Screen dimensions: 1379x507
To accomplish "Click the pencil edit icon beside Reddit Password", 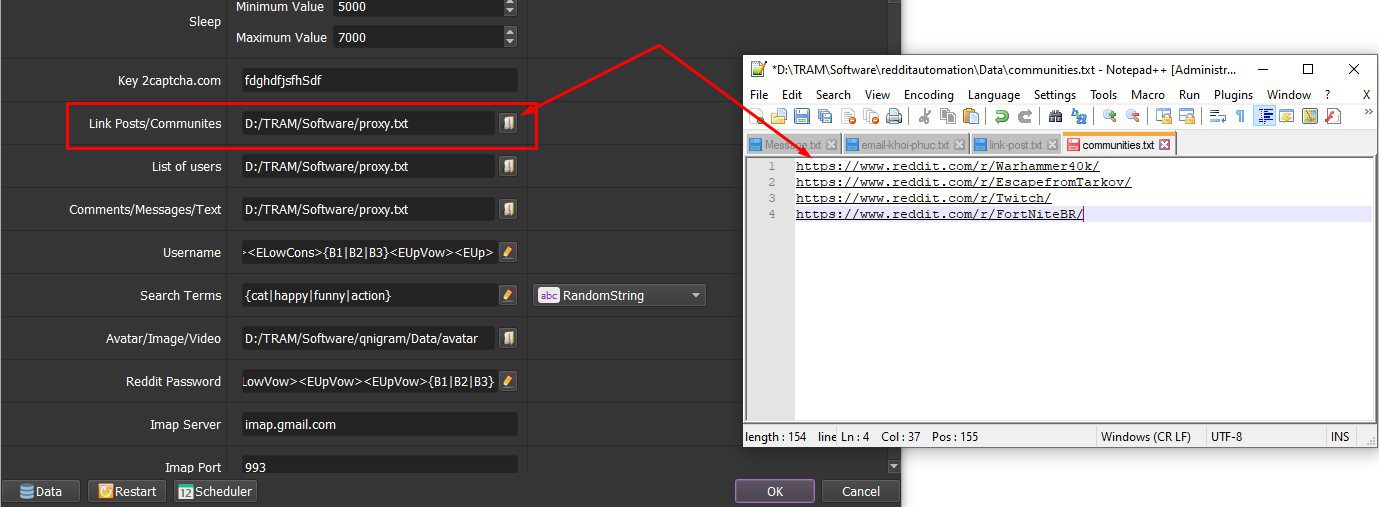I will pyautogui.click(x=508, y=381).
